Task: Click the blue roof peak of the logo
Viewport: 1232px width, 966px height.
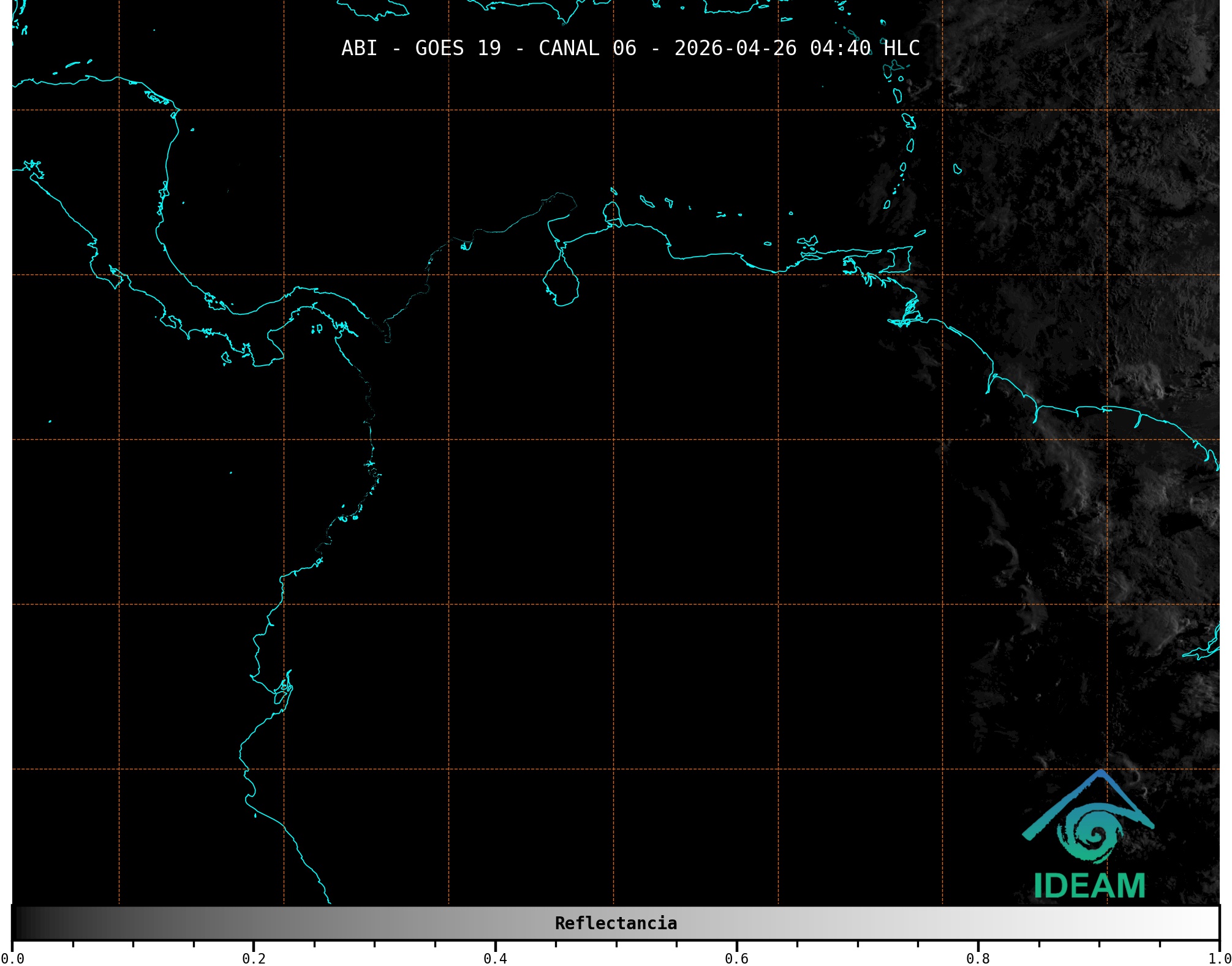Action: [1101, 774]
